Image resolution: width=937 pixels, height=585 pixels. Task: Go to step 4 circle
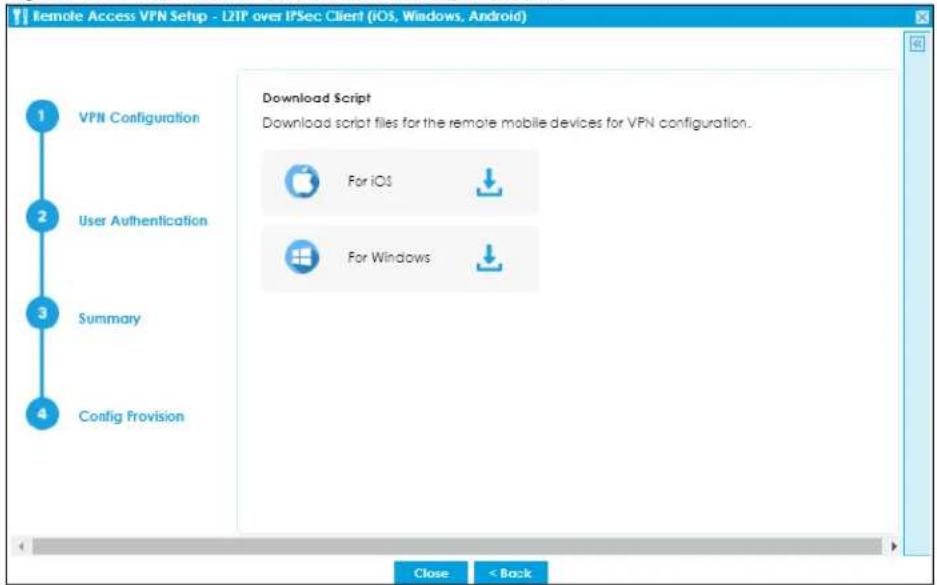[42, 414]
